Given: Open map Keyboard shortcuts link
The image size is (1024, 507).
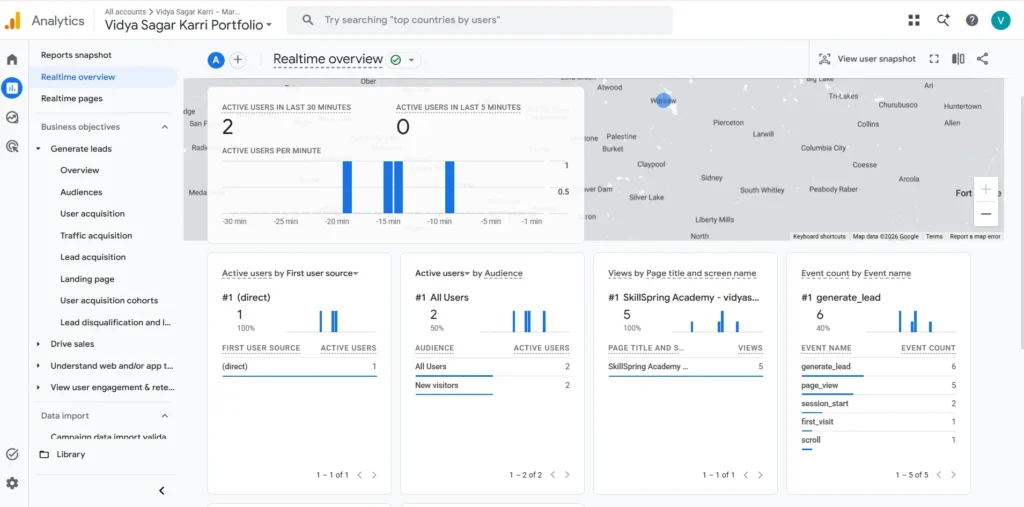Looking at the screenshot, I should 819,237.
